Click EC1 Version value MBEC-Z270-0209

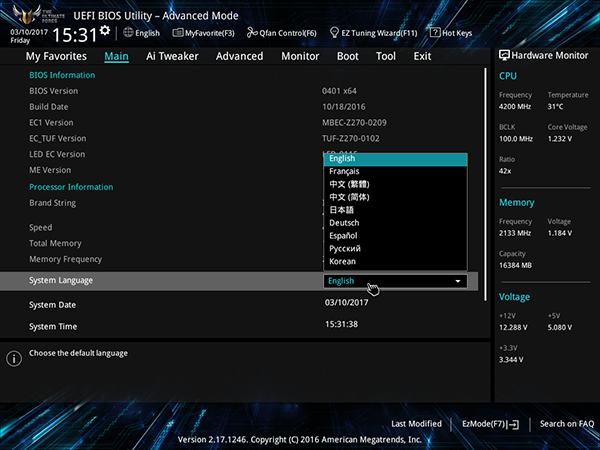pyautogui.click(x=354, y=123)
